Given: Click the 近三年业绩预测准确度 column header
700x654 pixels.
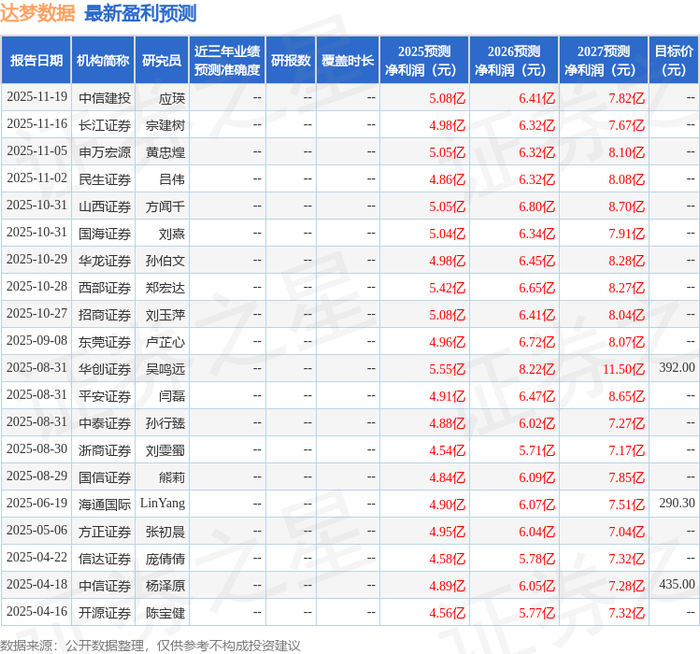Looking at the screenshot, I should click(227, 60).
